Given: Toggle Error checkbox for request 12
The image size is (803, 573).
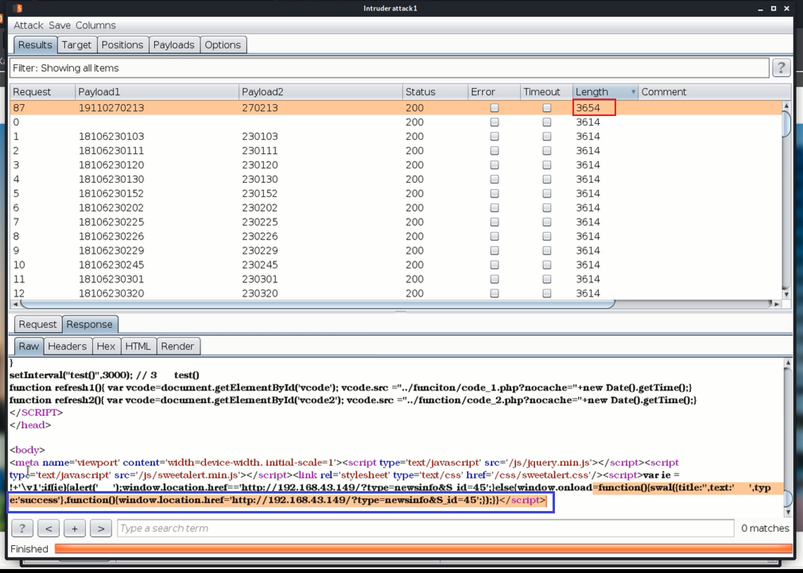Looking at the screenshot, I should coord(494,293).
